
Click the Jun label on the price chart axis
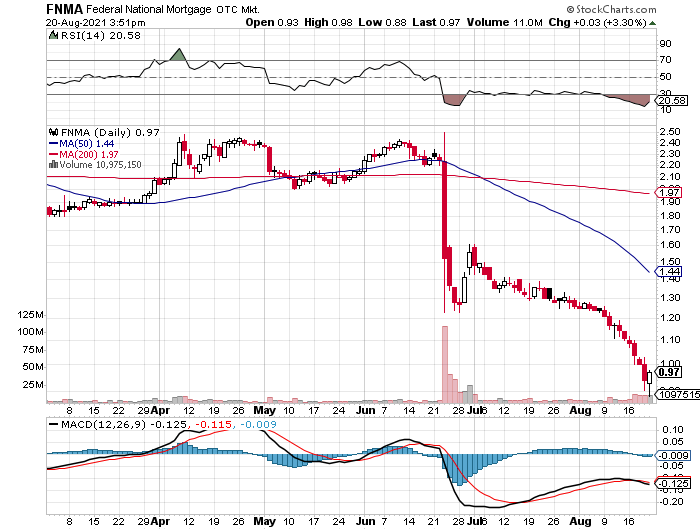tap(366, 410)
